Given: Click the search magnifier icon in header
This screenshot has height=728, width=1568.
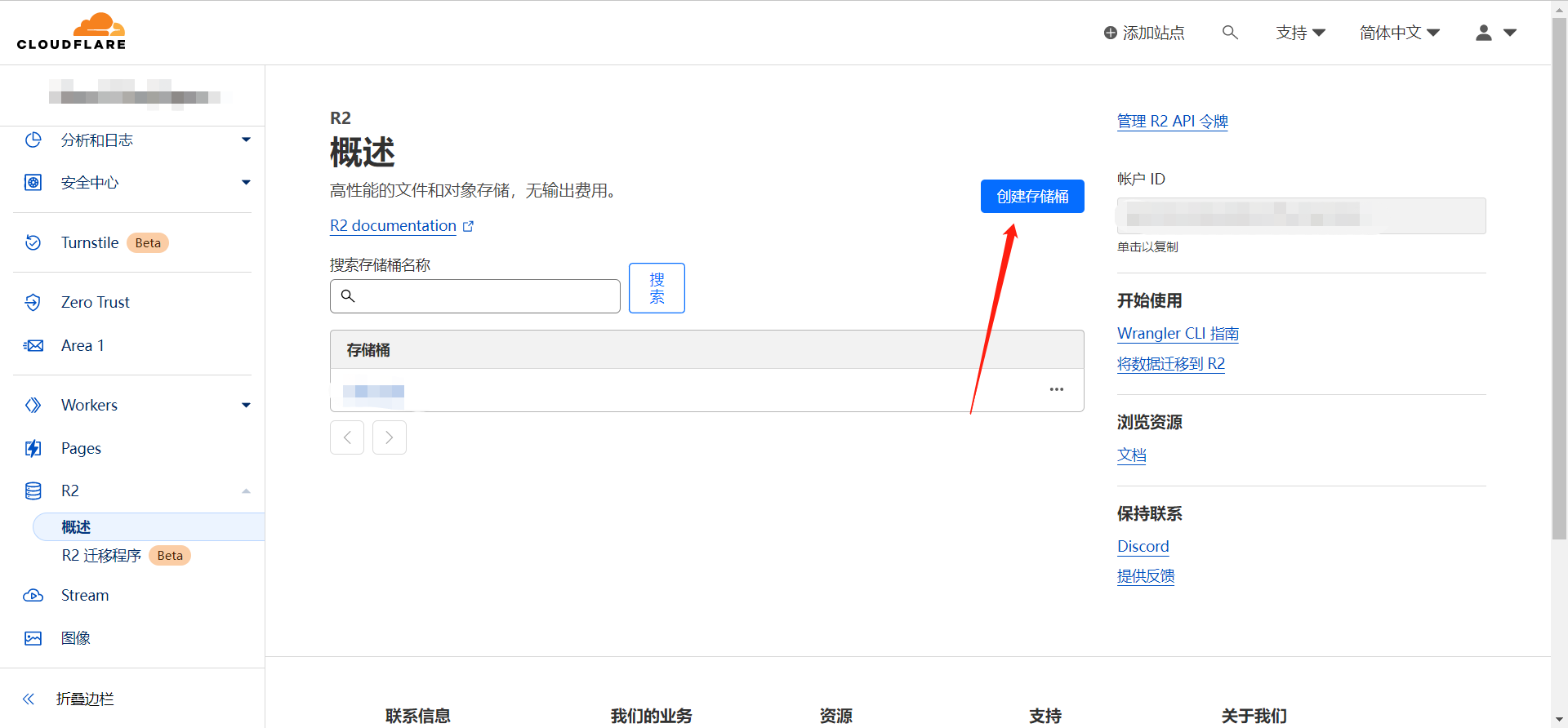Looking at the screenshot, I should 1230,33.
